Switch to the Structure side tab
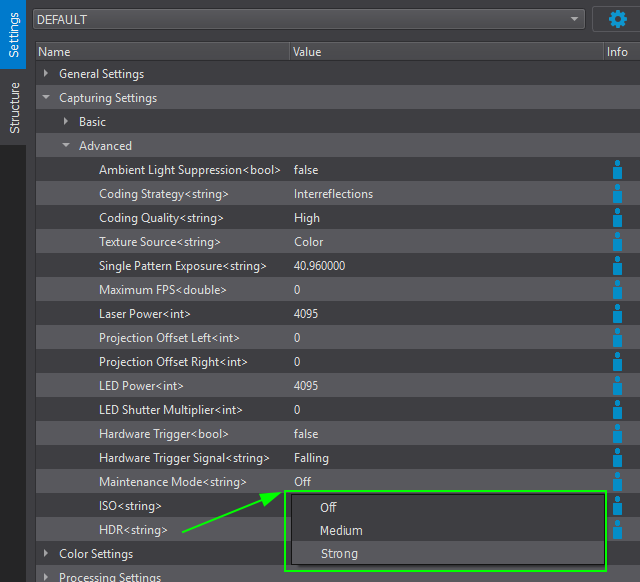Image resolution: width=640 pixels, height=582 pixels. coord(14,108)
